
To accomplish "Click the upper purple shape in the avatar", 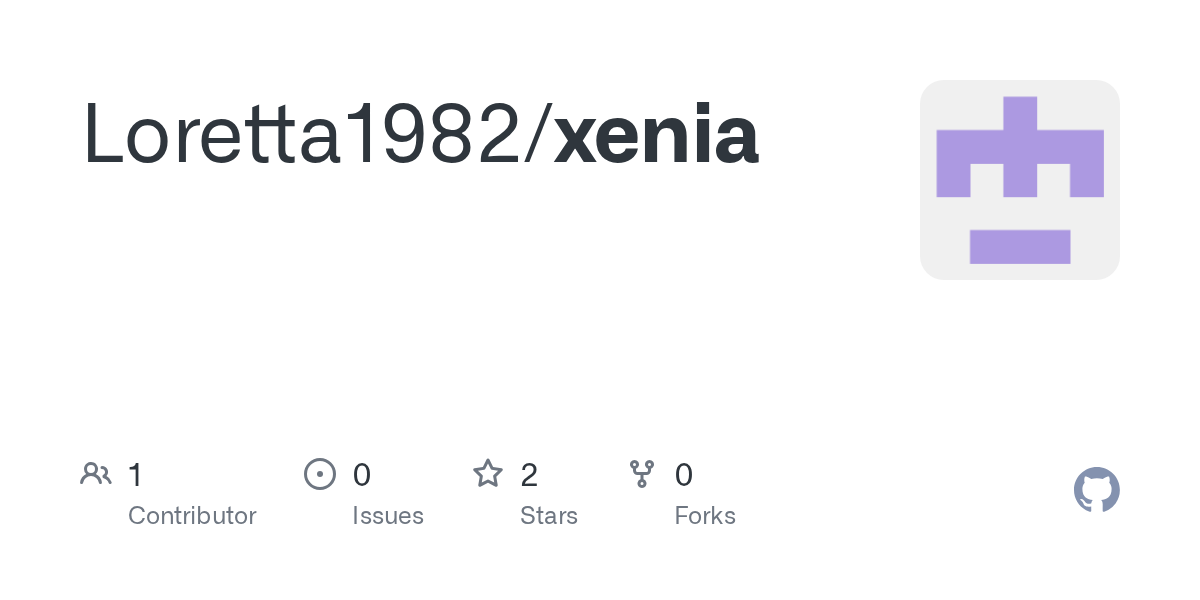I will pyautogui.click(x=1020, y=148).
